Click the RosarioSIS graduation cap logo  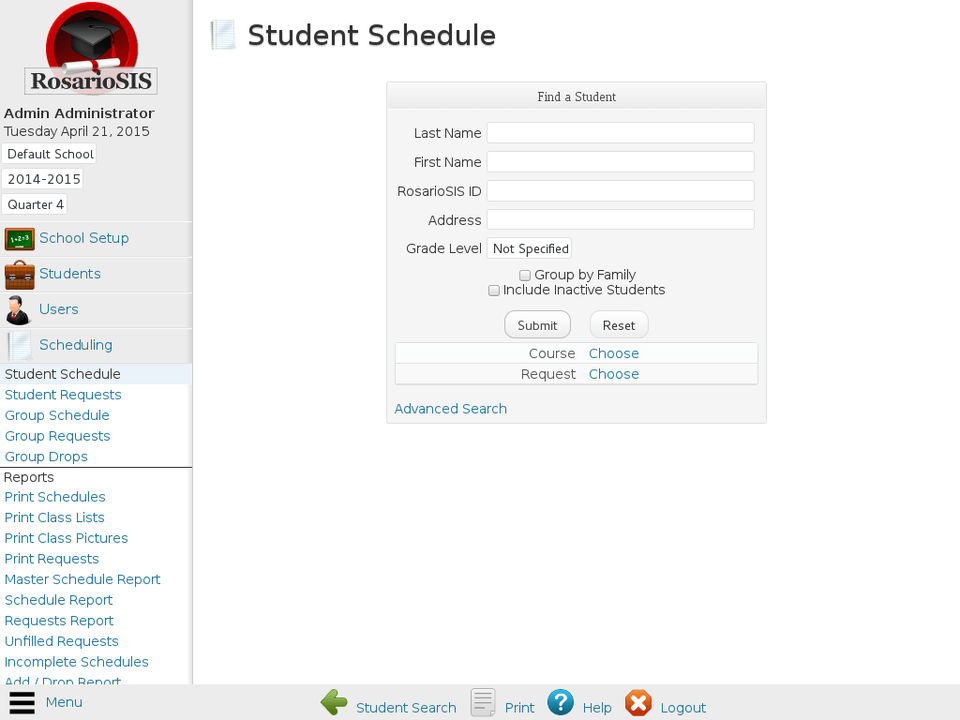[91, 48]
